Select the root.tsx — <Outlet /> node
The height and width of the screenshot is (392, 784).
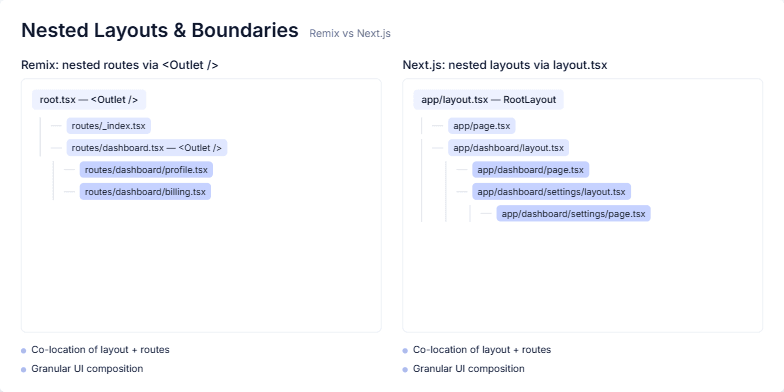pyautogui.click(x=89, y=100)
